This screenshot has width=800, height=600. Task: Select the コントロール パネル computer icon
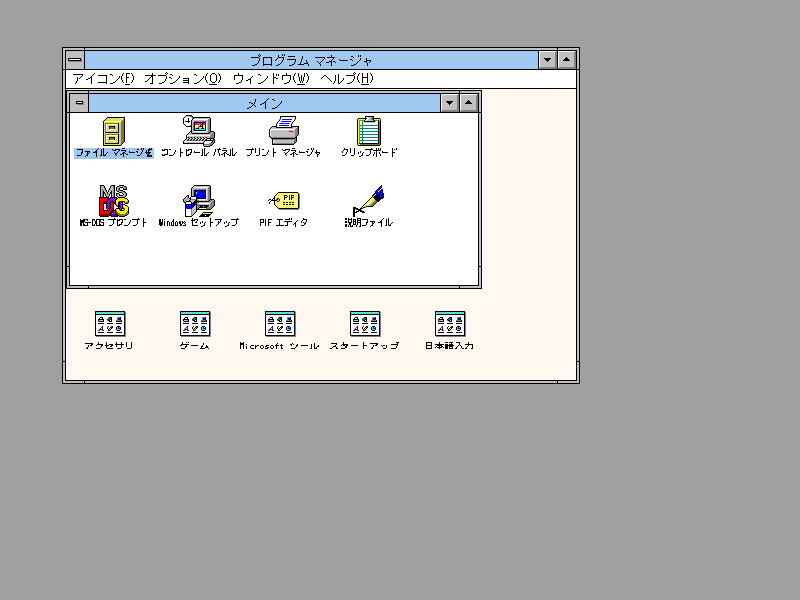pyautogui.click(x=198, y=131)
